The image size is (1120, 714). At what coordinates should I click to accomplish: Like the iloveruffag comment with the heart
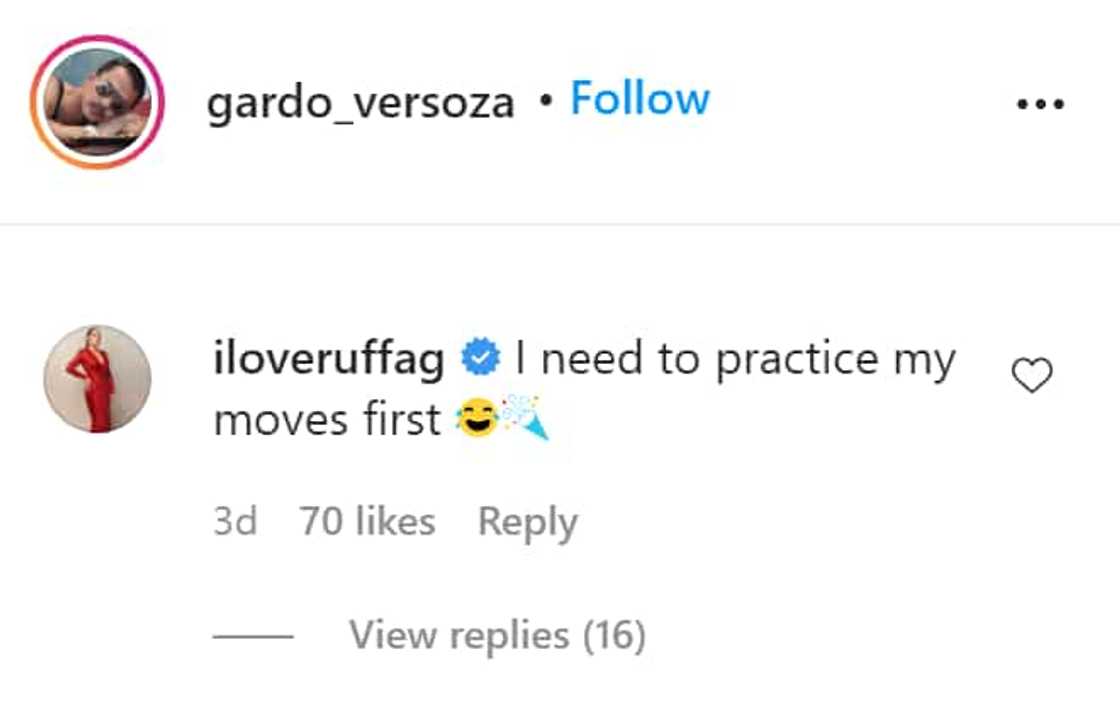point(1032,376)
